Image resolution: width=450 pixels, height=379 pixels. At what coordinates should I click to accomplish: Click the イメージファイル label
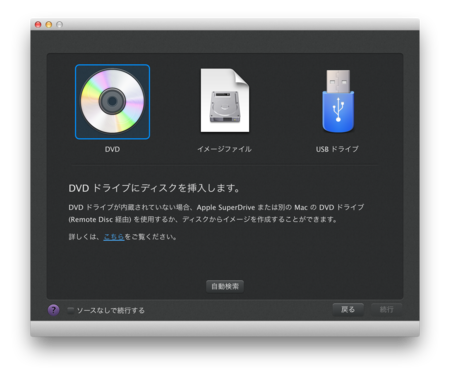pyautogui.click(x=224, y=149)
